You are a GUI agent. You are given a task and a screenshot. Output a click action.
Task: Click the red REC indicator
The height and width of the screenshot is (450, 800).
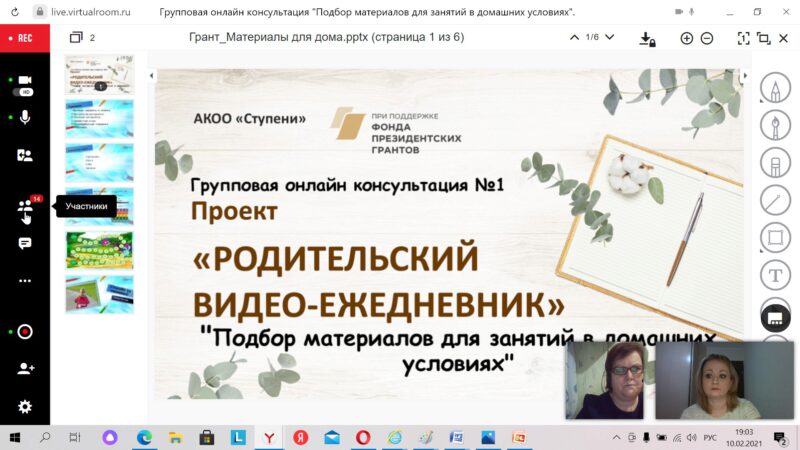click(x=24, y=38)
